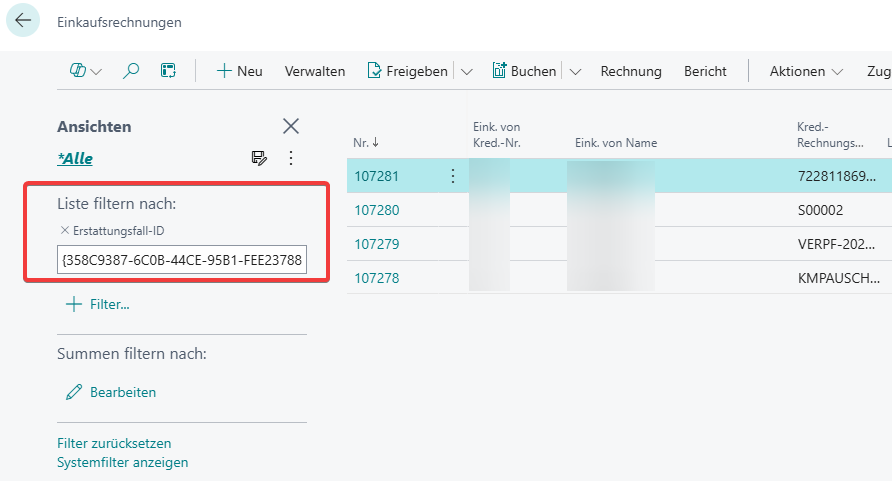Viewport: 892px width, 481px height.
Task: Open the Aktionen dropdown menu
Action: click(x=806, y=71)
